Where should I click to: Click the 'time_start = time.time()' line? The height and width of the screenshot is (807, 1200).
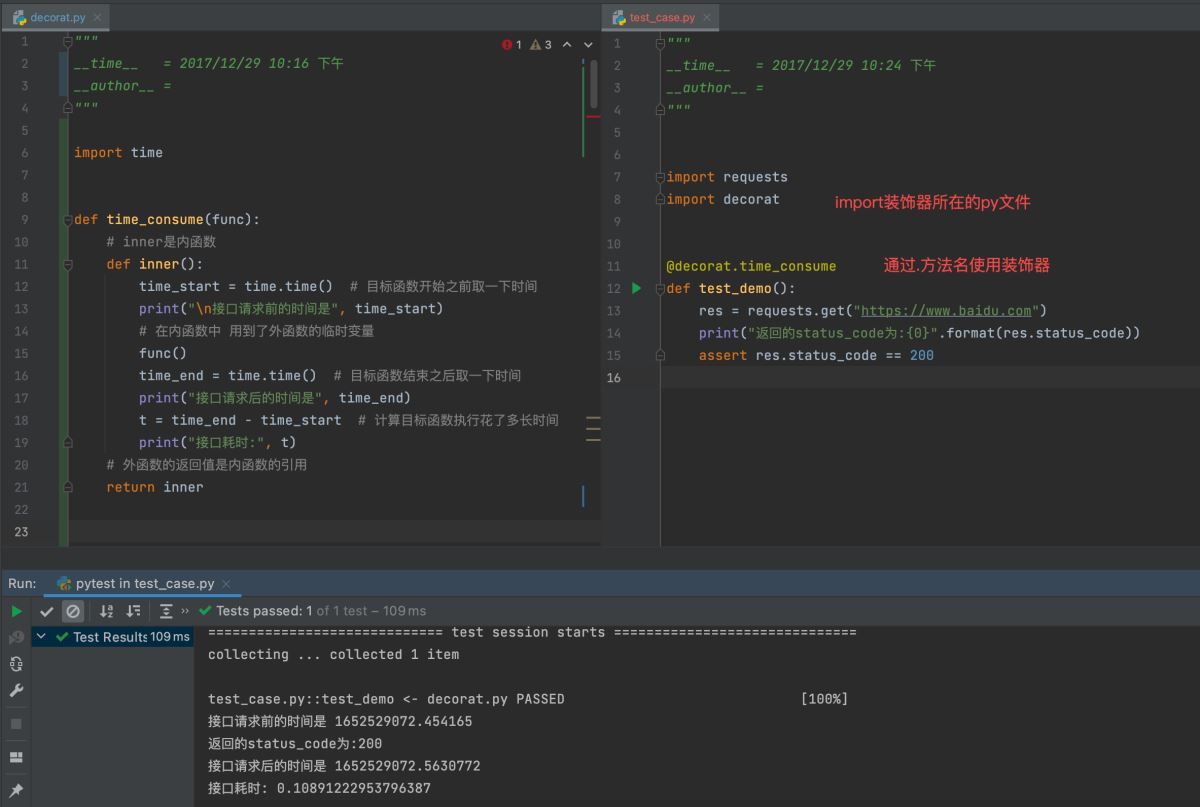(x=236, y=286)
